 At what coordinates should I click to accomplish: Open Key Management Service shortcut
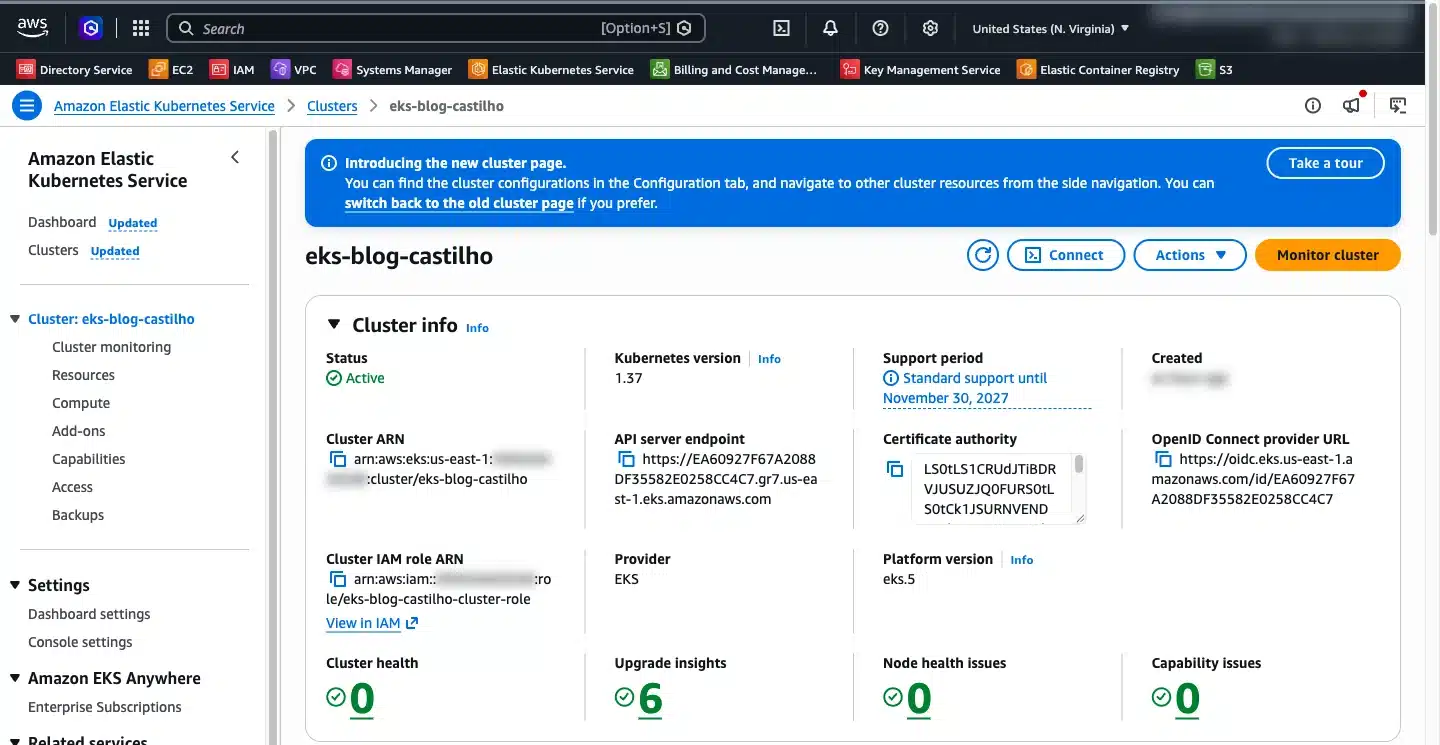(920, 70)
